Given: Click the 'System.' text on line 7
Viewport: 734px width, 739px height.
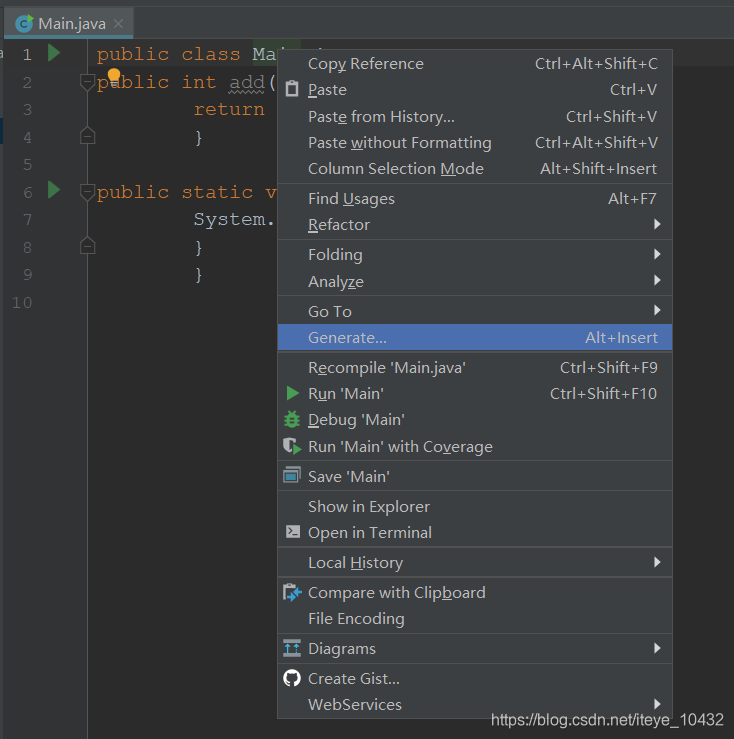Looking at the screenshot, I should click(234, 220).
